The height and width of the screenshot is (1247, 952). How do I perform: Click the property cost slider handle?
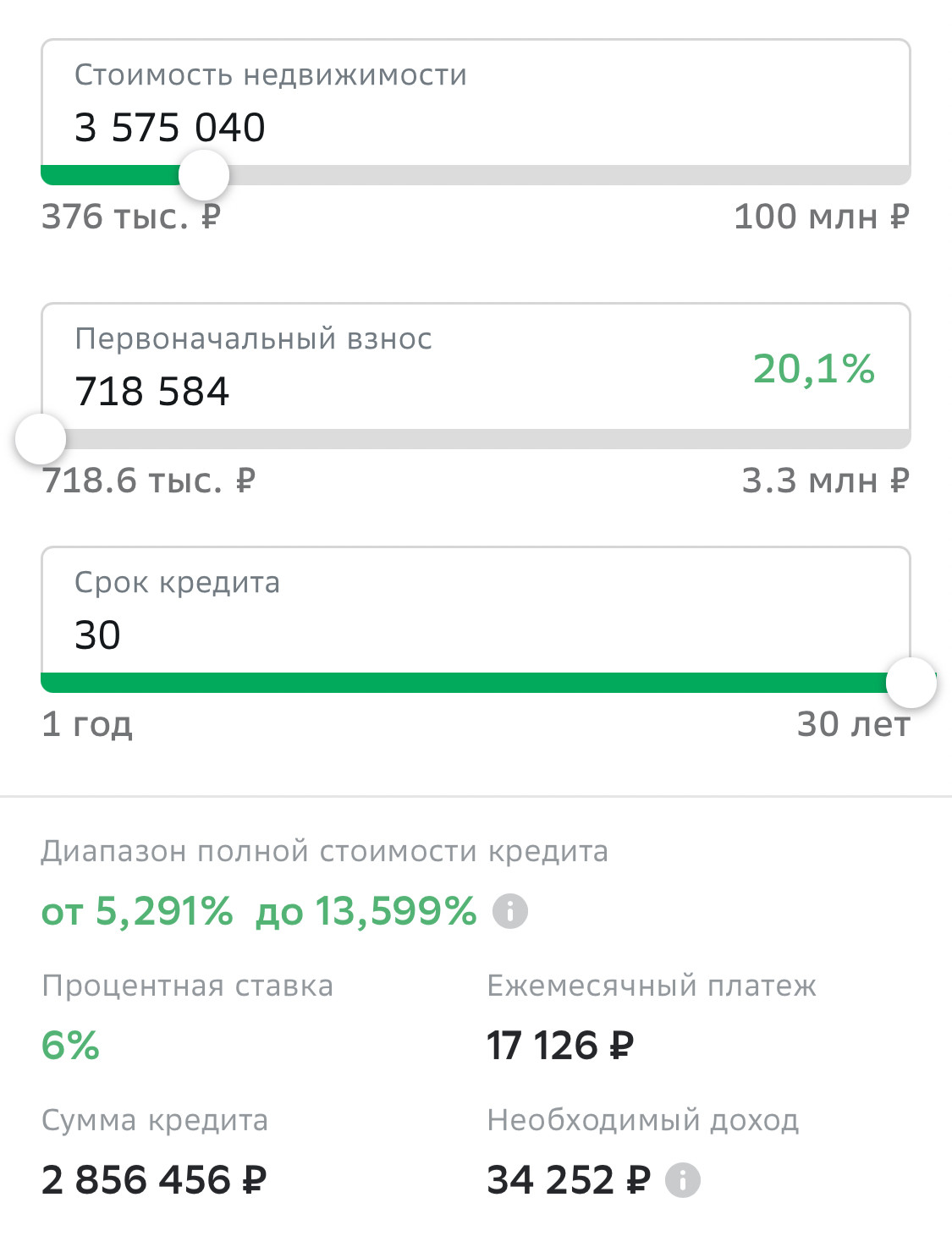click(204, 175)
